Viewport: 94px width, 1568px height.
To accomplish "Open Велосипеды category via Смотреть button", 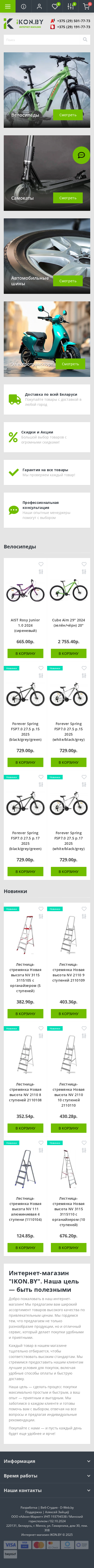I will point(68,114).
